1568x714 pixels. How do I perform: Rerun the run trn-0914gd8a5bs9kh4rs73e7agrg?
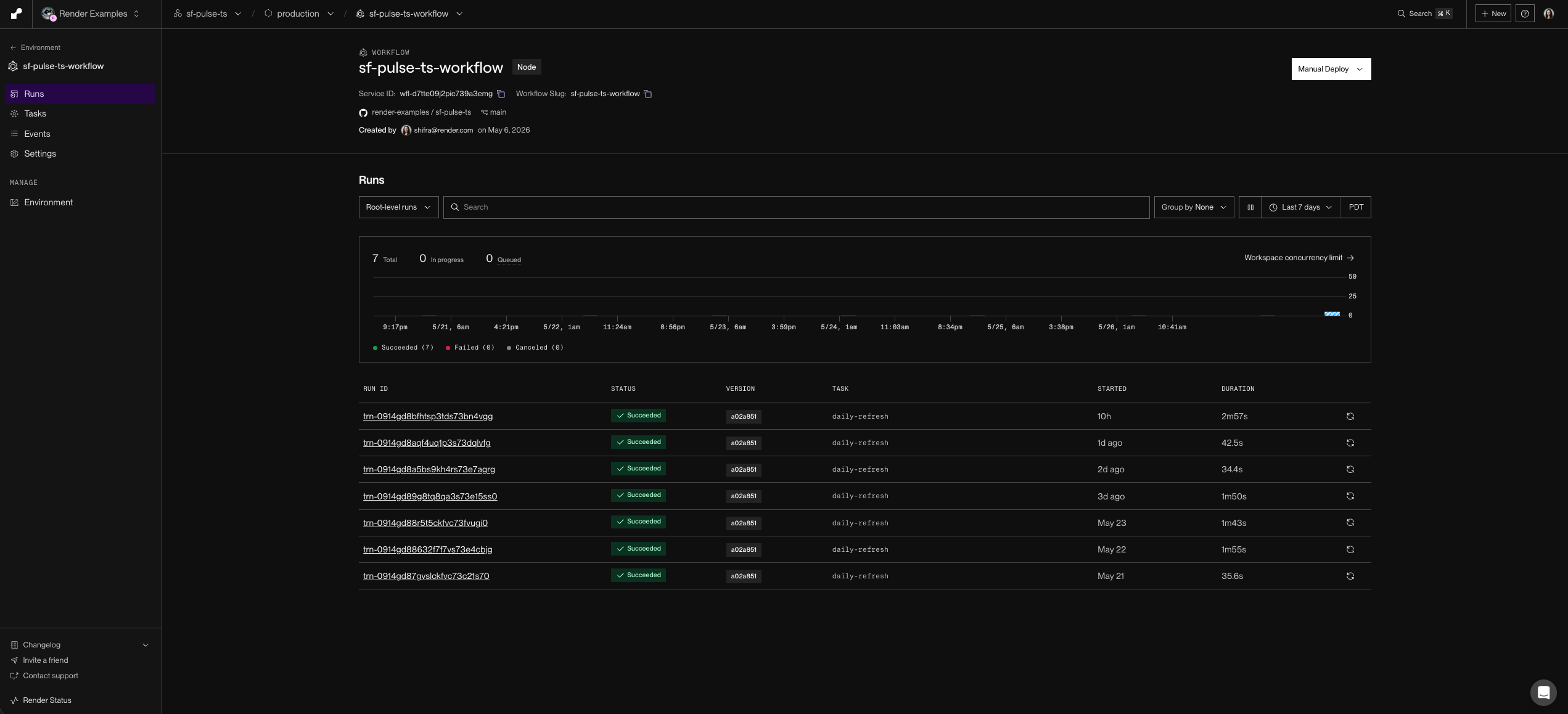click(x=1350, y=470)
